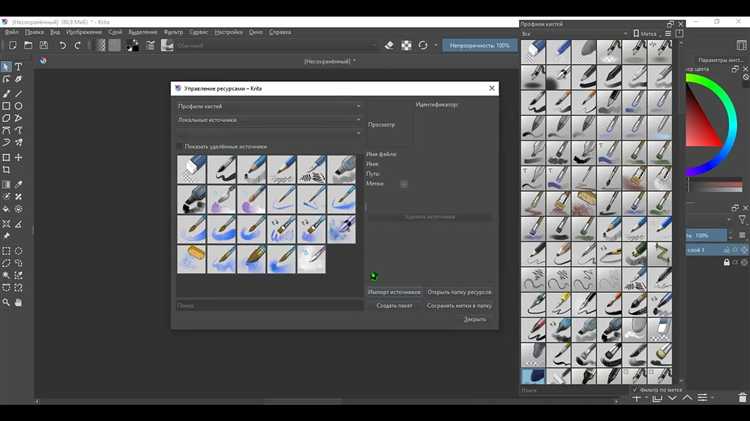Select the Ellipse shape tool
The image size is (750, 421).
(x=18, y=106)
